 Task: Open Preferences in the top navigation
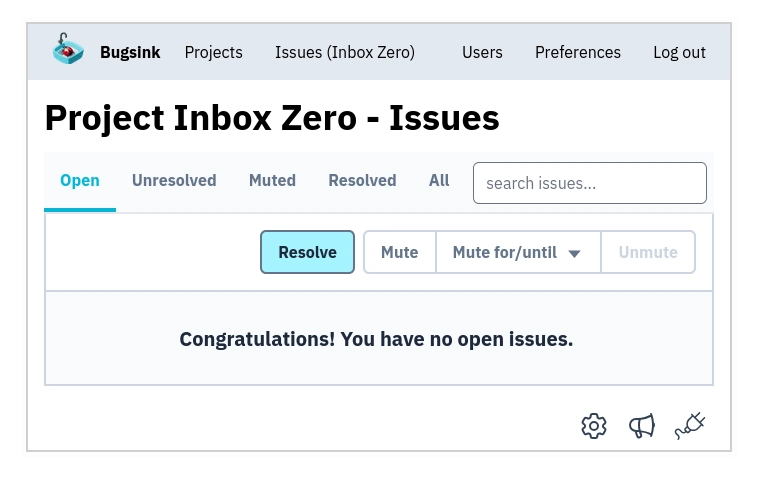[x=578, y=52]
